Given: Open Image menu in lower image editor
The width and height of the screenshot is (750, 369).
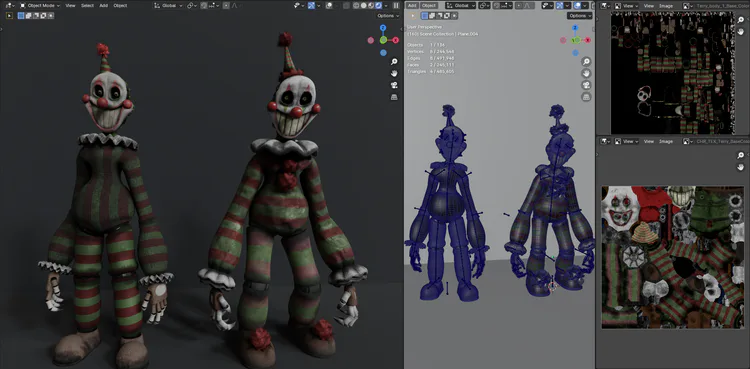Looking at the screenshot, I should click(666, 141).
